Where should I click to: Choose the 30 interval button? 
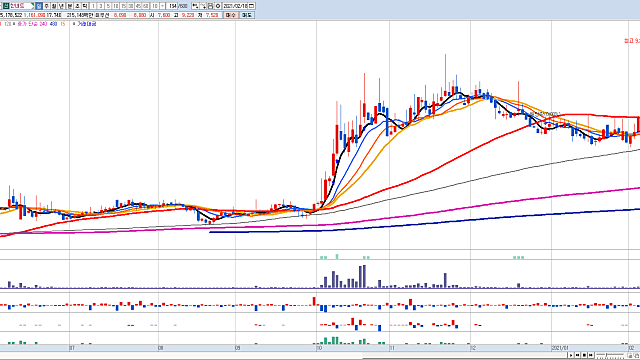pos(131,6)
